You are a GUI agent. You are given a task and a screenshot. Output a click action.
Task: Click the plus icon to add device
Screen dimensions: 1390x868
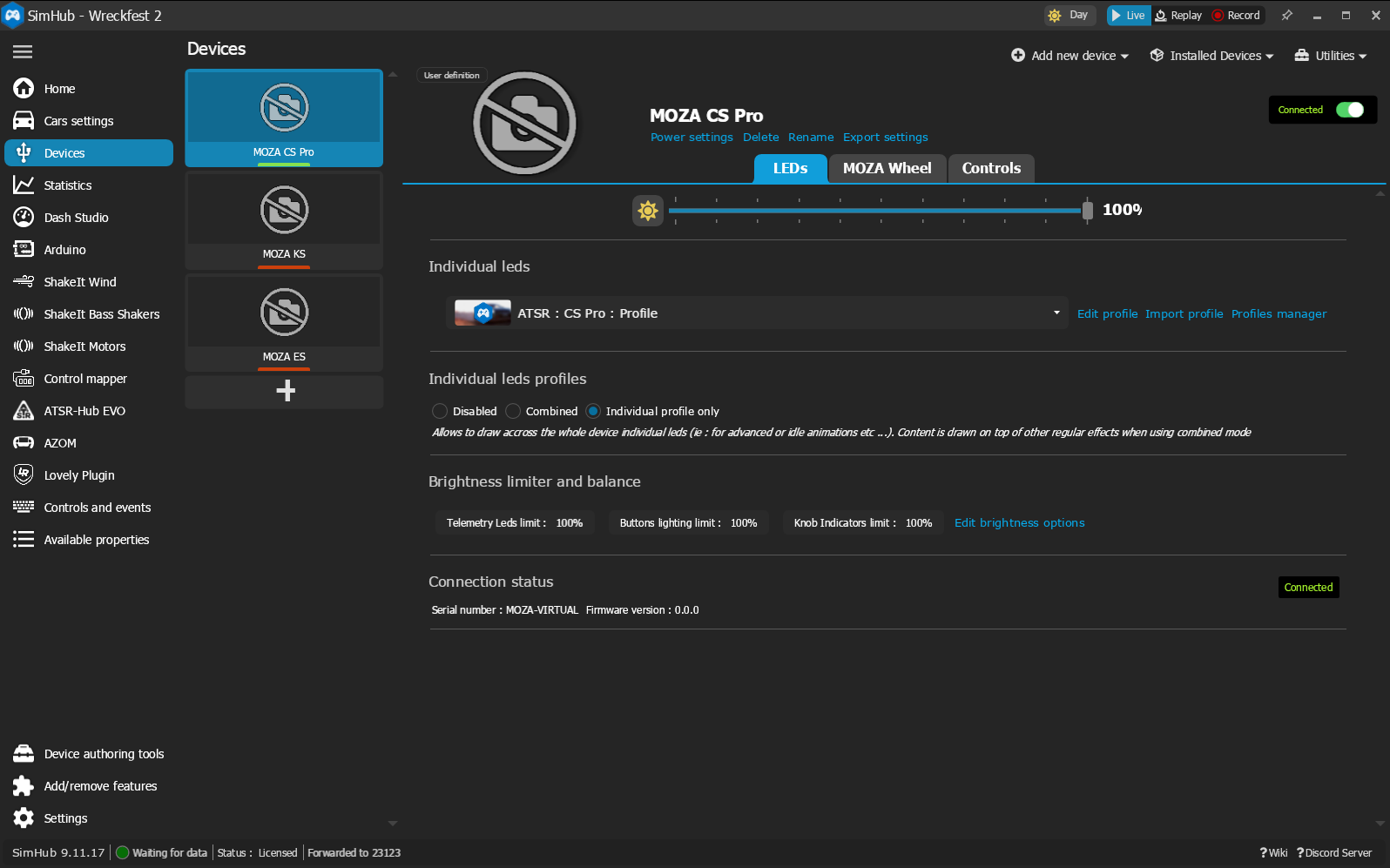(x=285, y=391)
